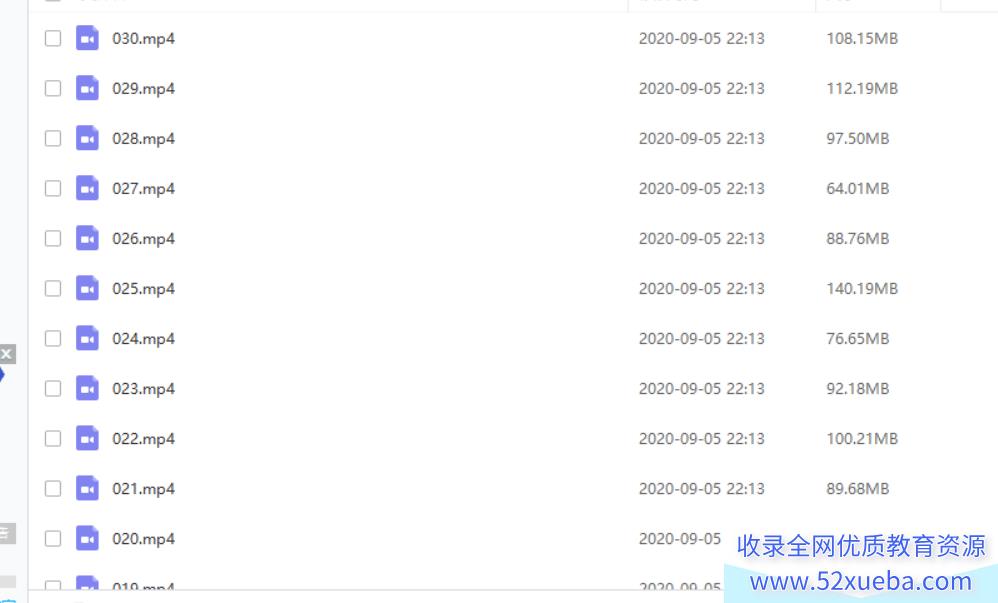Enable the checkbox for 024.mp4

tap(53, 338)
